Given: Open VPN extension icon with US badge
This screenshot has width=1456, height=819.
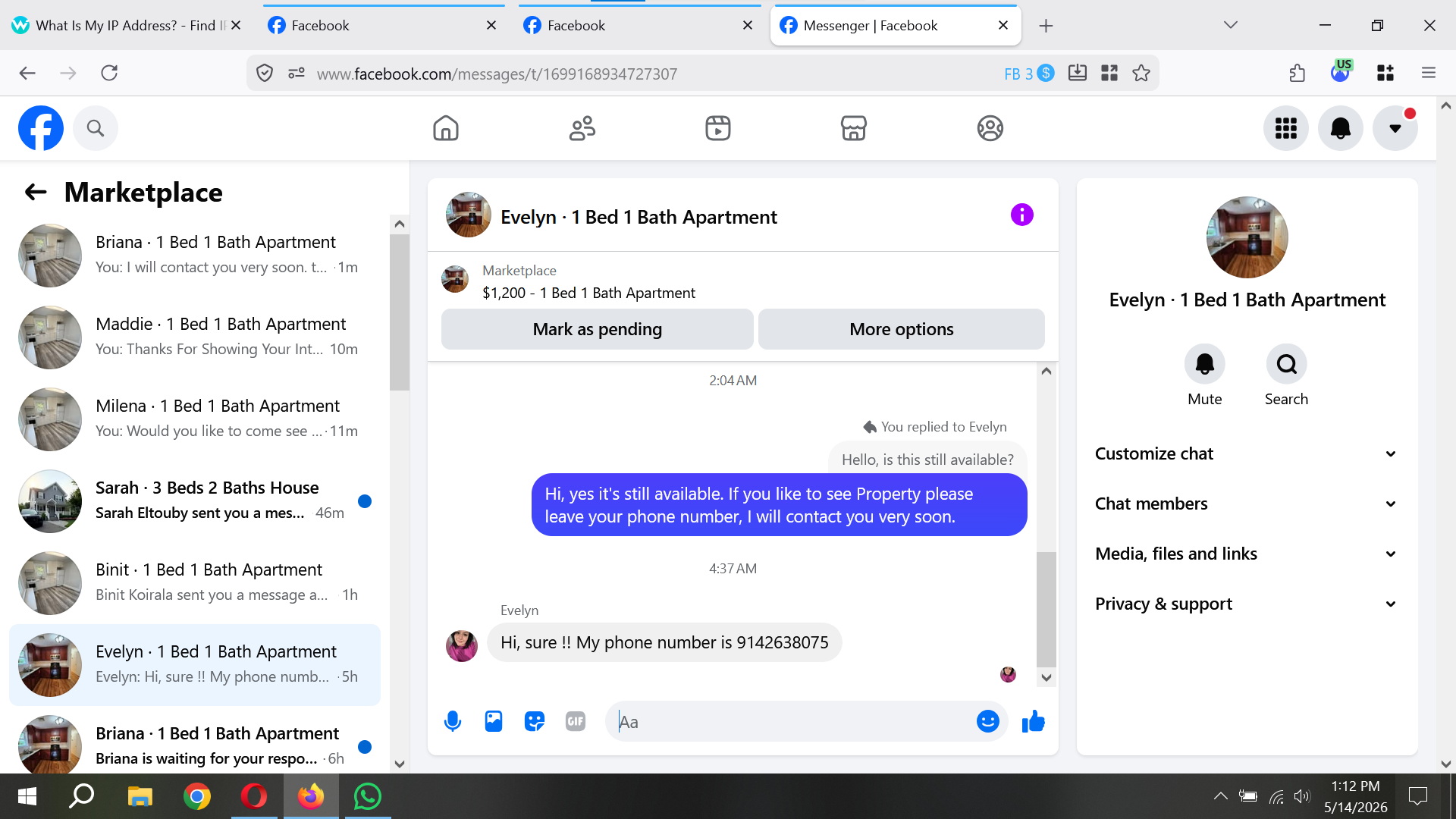Looking at the screenshot, I should [1341, 71].
